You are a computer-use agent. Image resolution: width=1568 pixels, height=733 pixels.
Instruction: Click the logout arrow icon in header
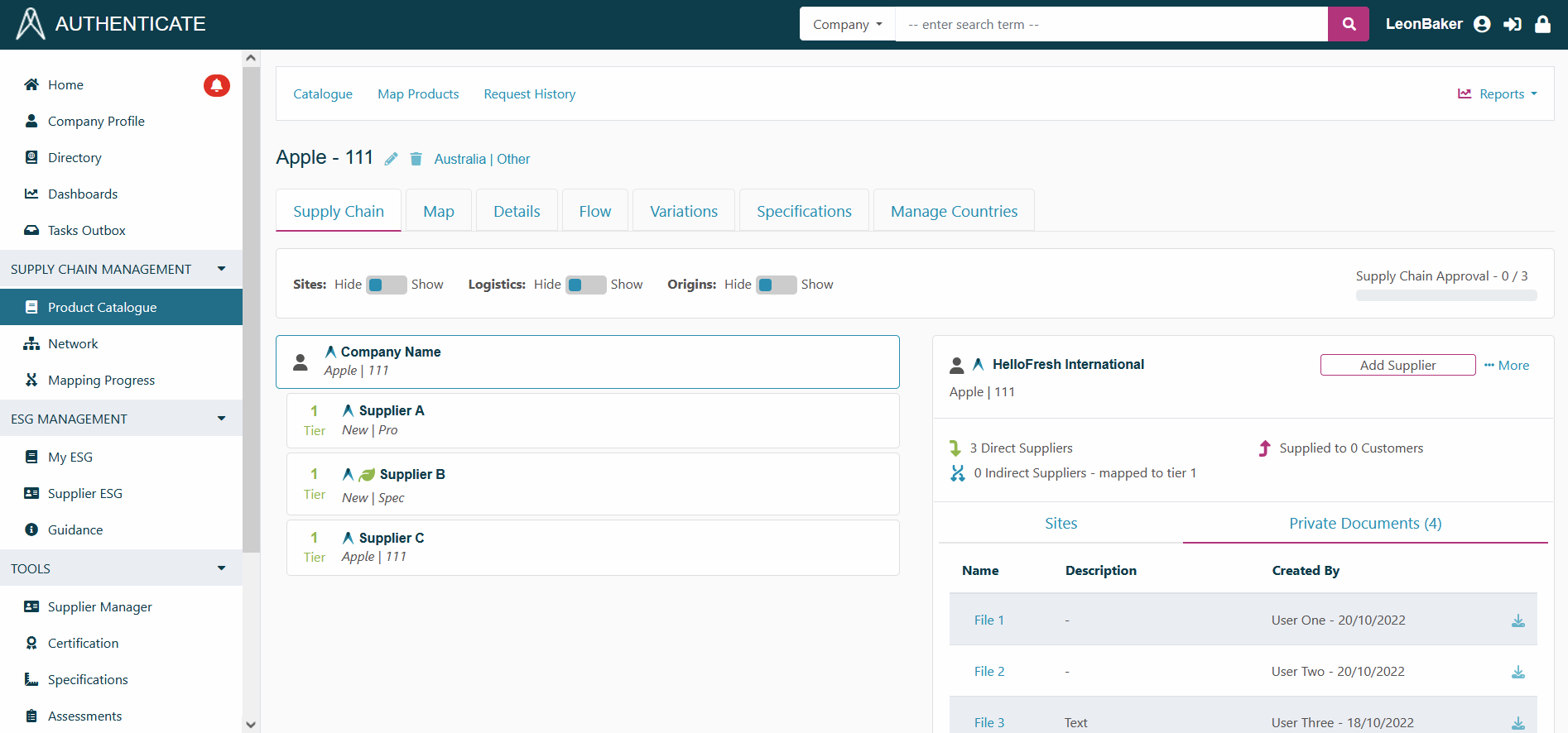1513,24
